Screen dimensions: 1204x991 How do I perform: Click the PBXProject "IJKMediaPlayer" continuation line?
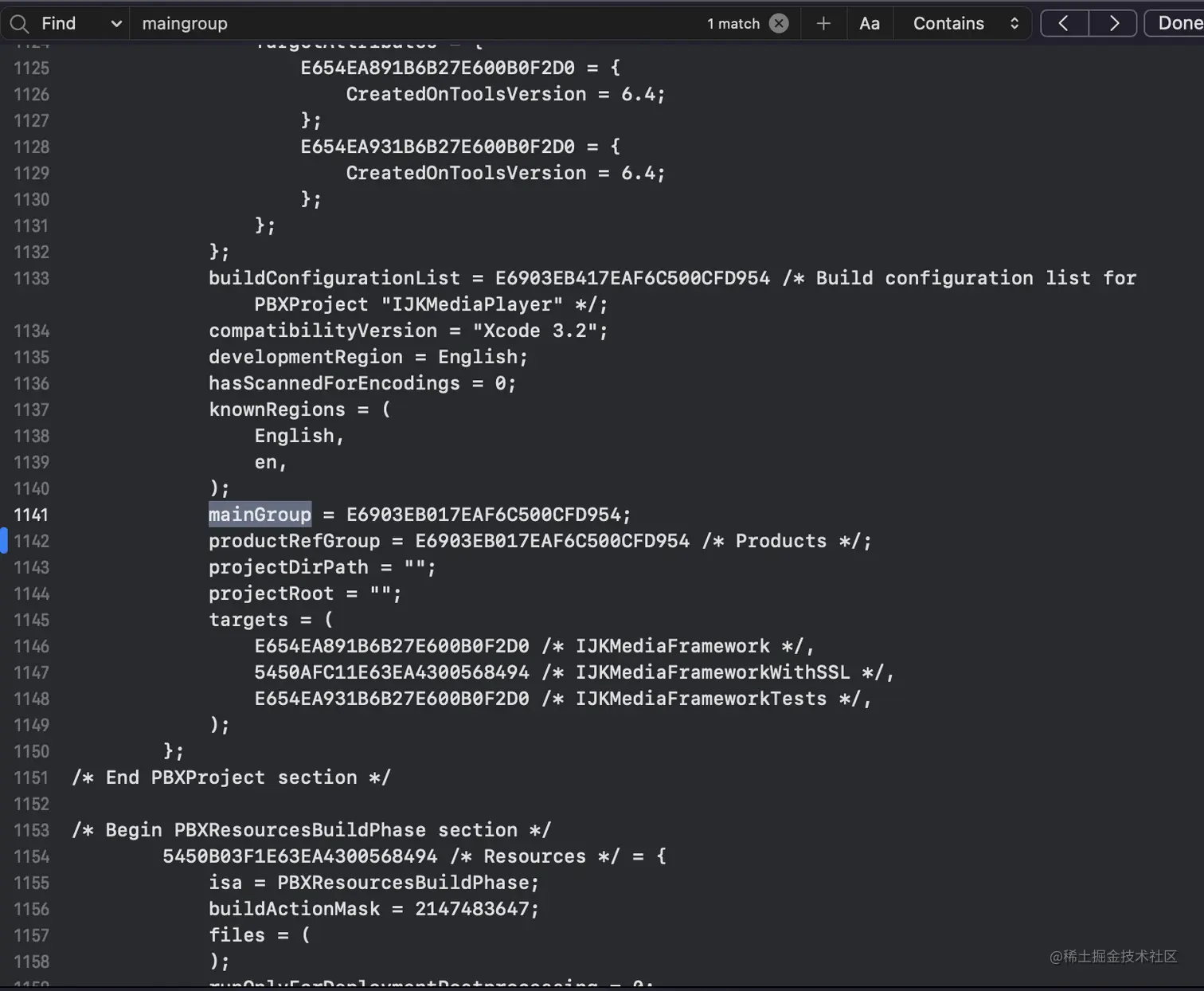click(431, 304)
